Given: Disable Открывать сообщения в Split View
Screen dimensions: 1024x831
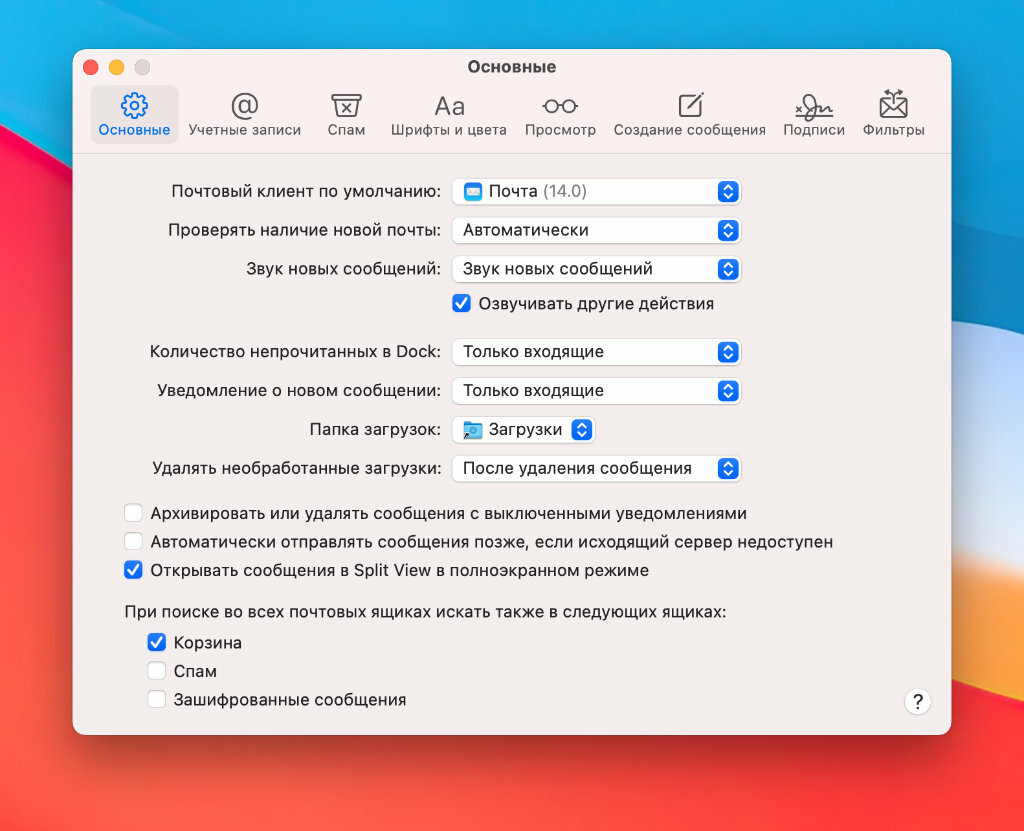Looking at the screenshot, I should pos(133,570).
